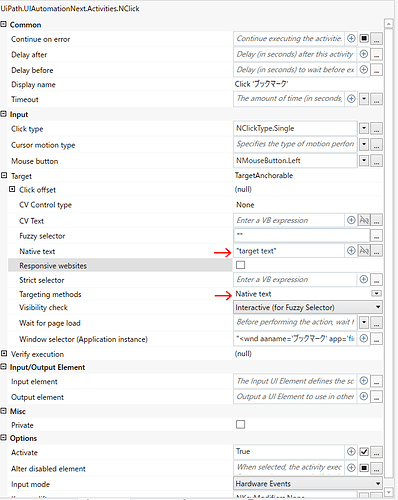This screenshot has width=398, height=500.
Task: Click the plus icon for Input element
Action: (x=364, y=381)
